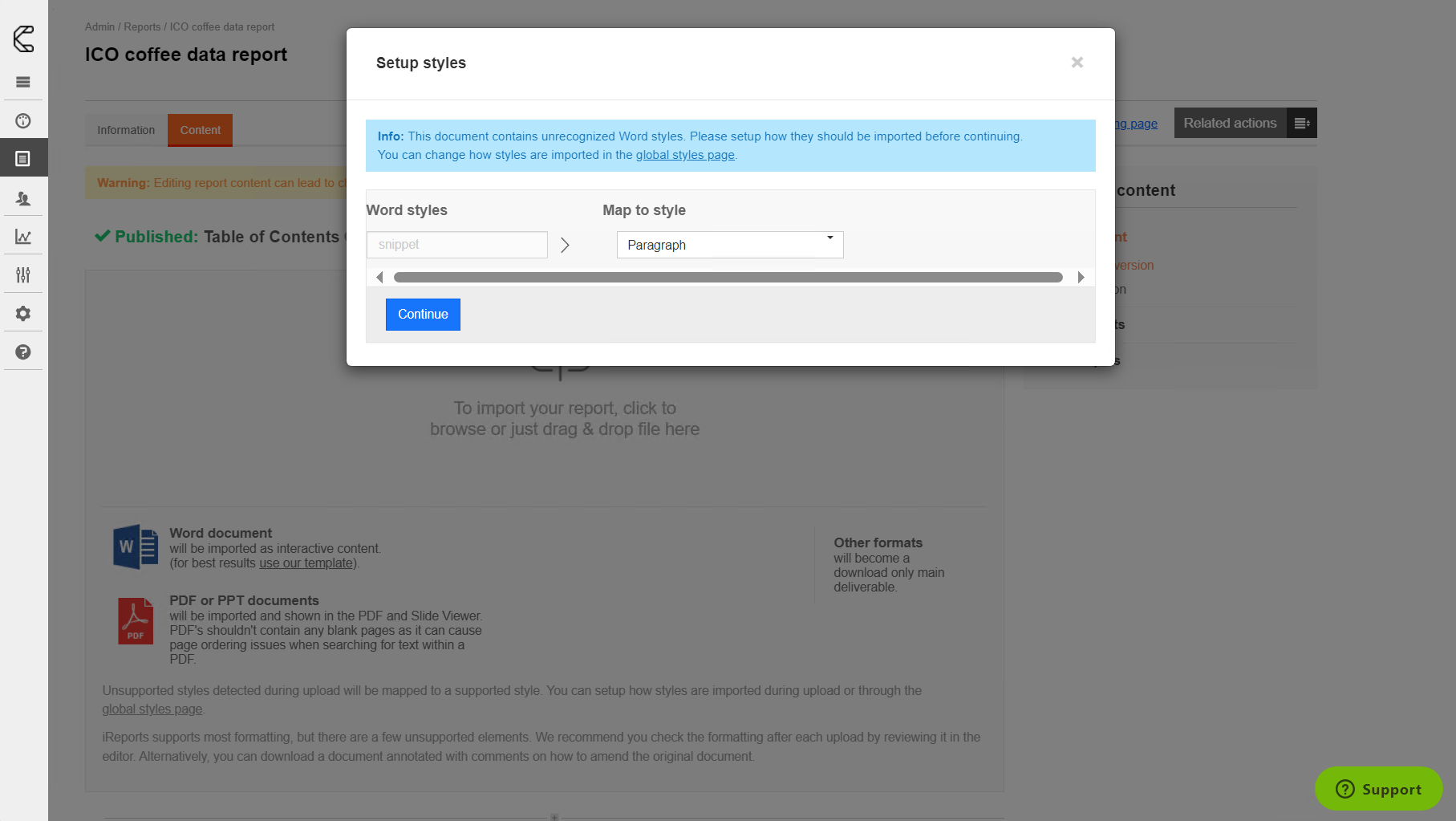This screenshot has height=821, width=1456.
Task: Click the snippet Word style field
Action: (456, 245)
